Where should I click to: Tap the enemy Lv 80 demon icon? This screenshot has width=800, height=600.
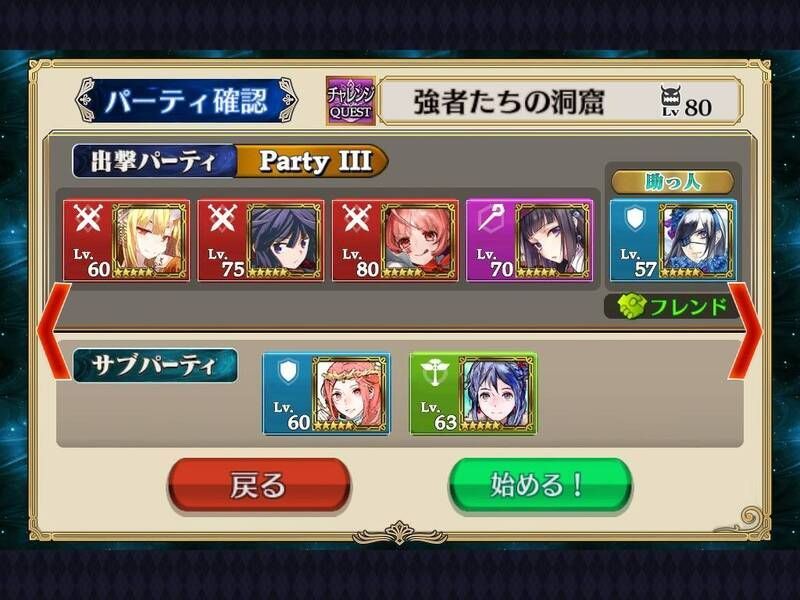coord(670,101)
